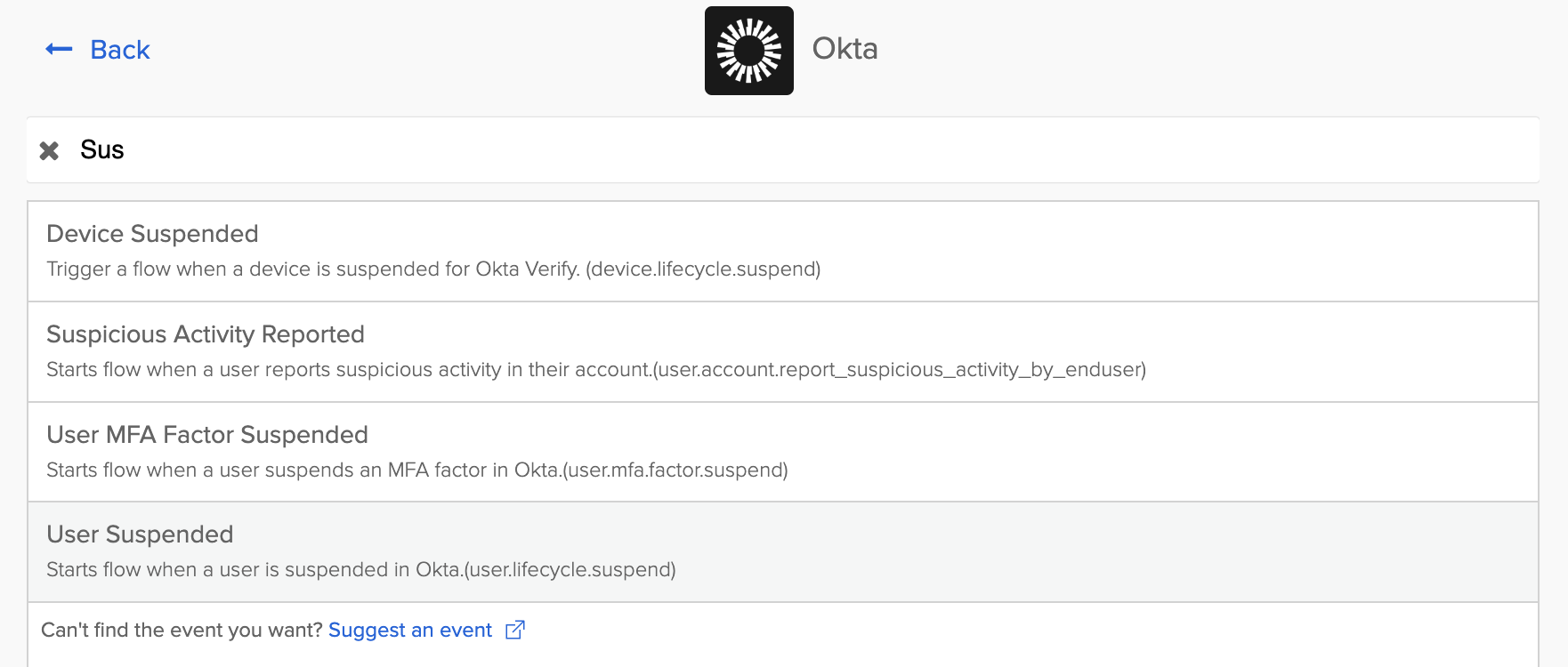The image size is (1568, 667).
Task: Clear the search with the X icon
Action: tap(49, 150)
